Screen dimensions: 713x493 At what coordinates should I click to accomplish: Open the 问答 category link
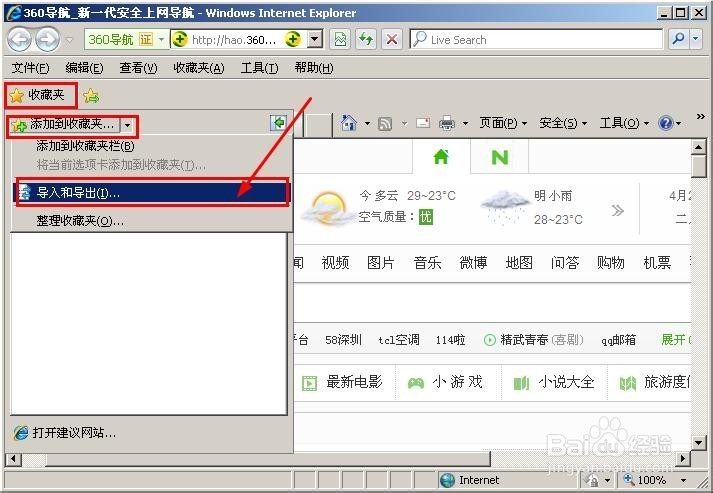(x=565, y=262)
